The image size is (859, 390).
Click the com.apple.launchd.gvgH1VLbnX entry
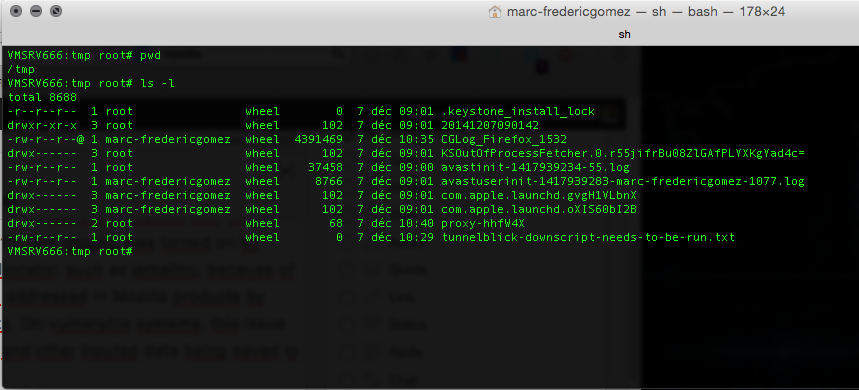pos(539,196)
